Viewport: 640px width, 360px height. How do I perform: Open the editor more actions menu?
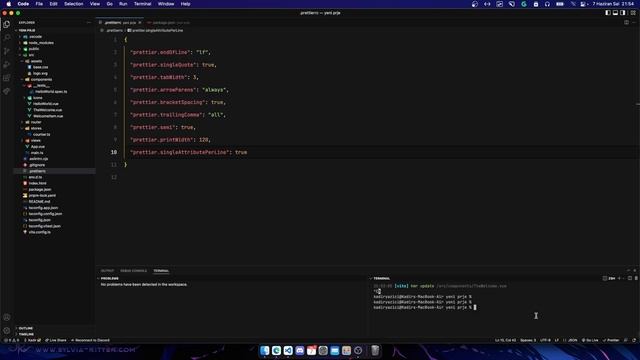pos(634,22)
